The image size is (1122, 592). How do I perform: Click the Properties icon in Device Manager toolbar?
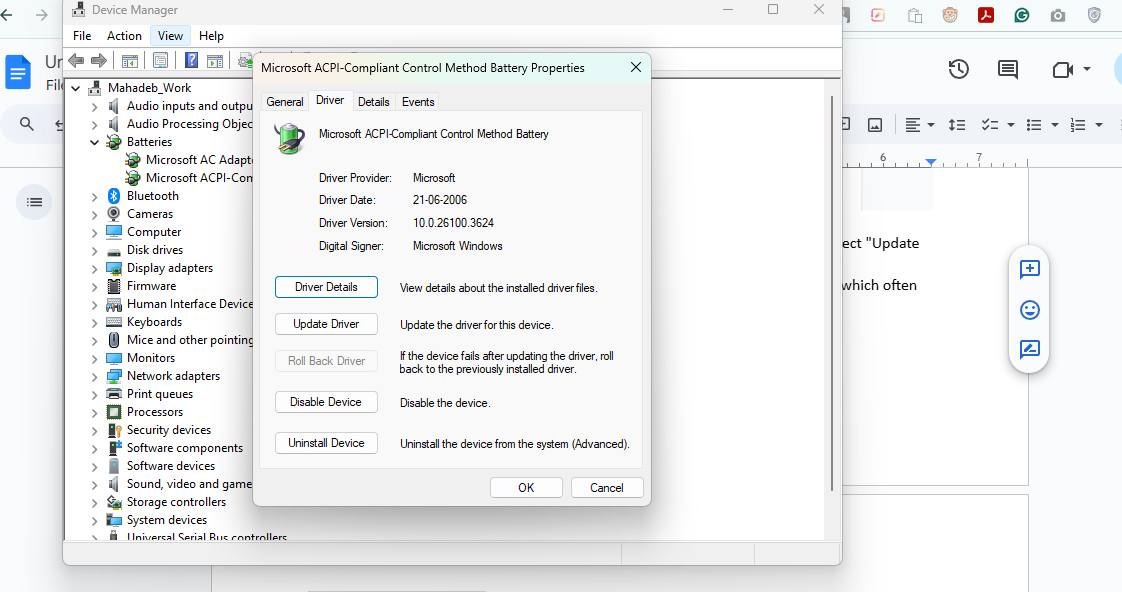pyautogui.click(x=160, y=60)
